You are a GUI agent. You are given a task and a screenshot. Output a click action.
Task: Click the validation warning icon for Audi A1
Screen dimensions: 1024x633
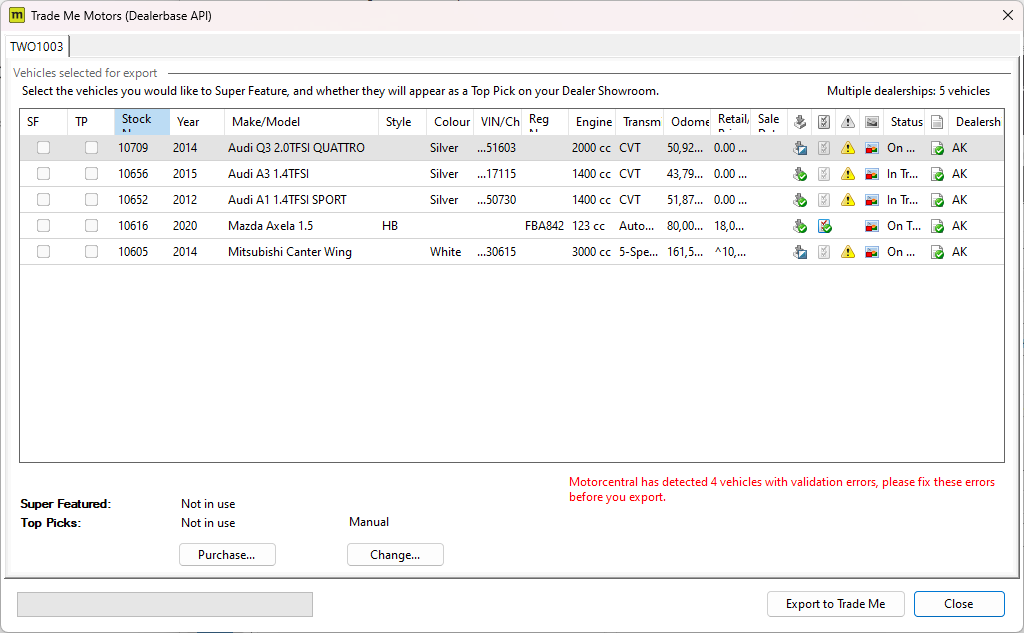pyautogui.click(x=848, y=200)
